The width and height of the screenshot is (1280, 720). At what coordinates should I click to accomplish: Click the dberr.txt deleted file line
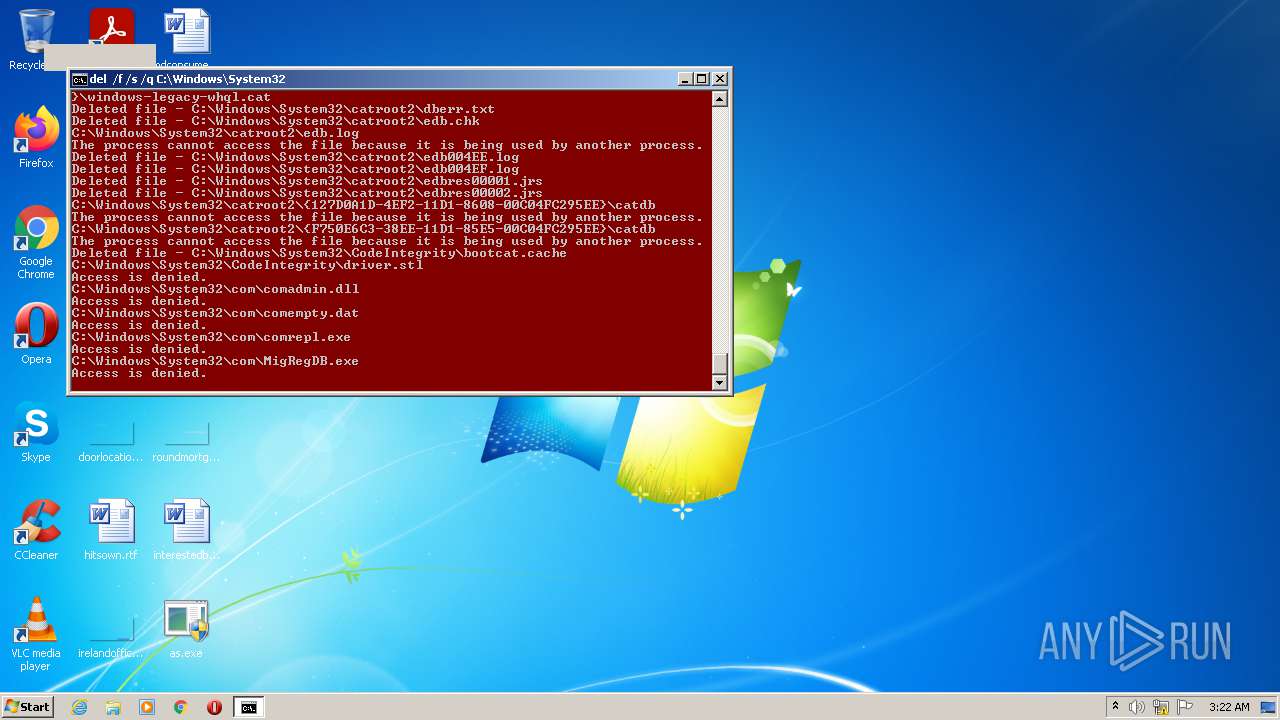[283, 109]
